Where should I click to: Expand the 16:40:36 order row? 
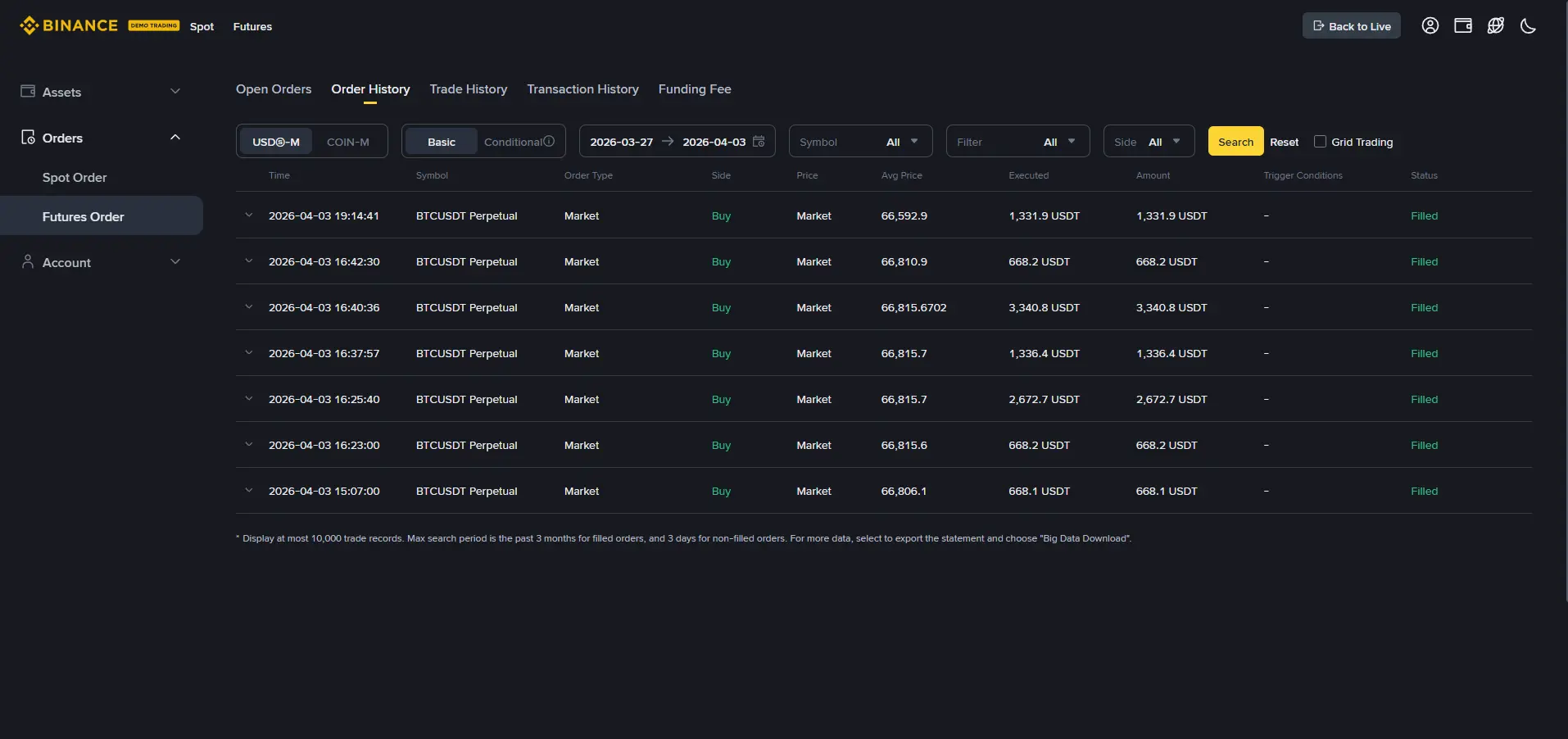[248, 306]
